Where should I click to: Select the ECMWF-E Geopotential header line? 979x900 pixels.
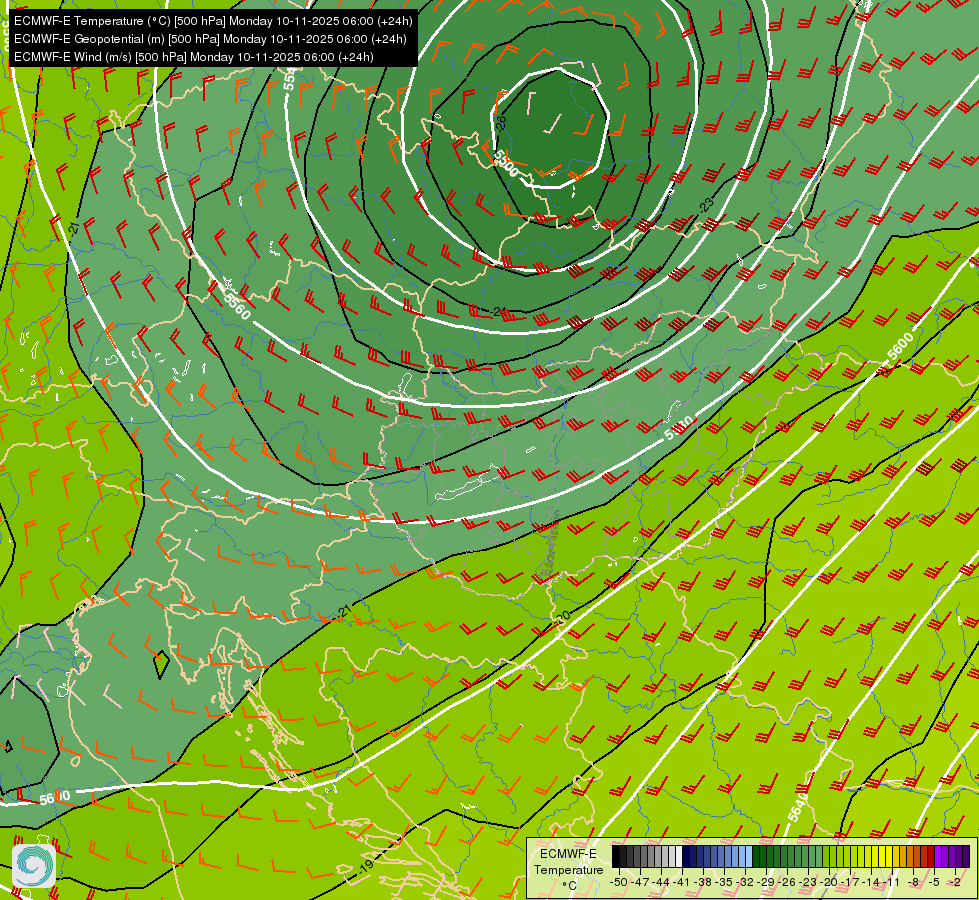(x=210, y=39)
